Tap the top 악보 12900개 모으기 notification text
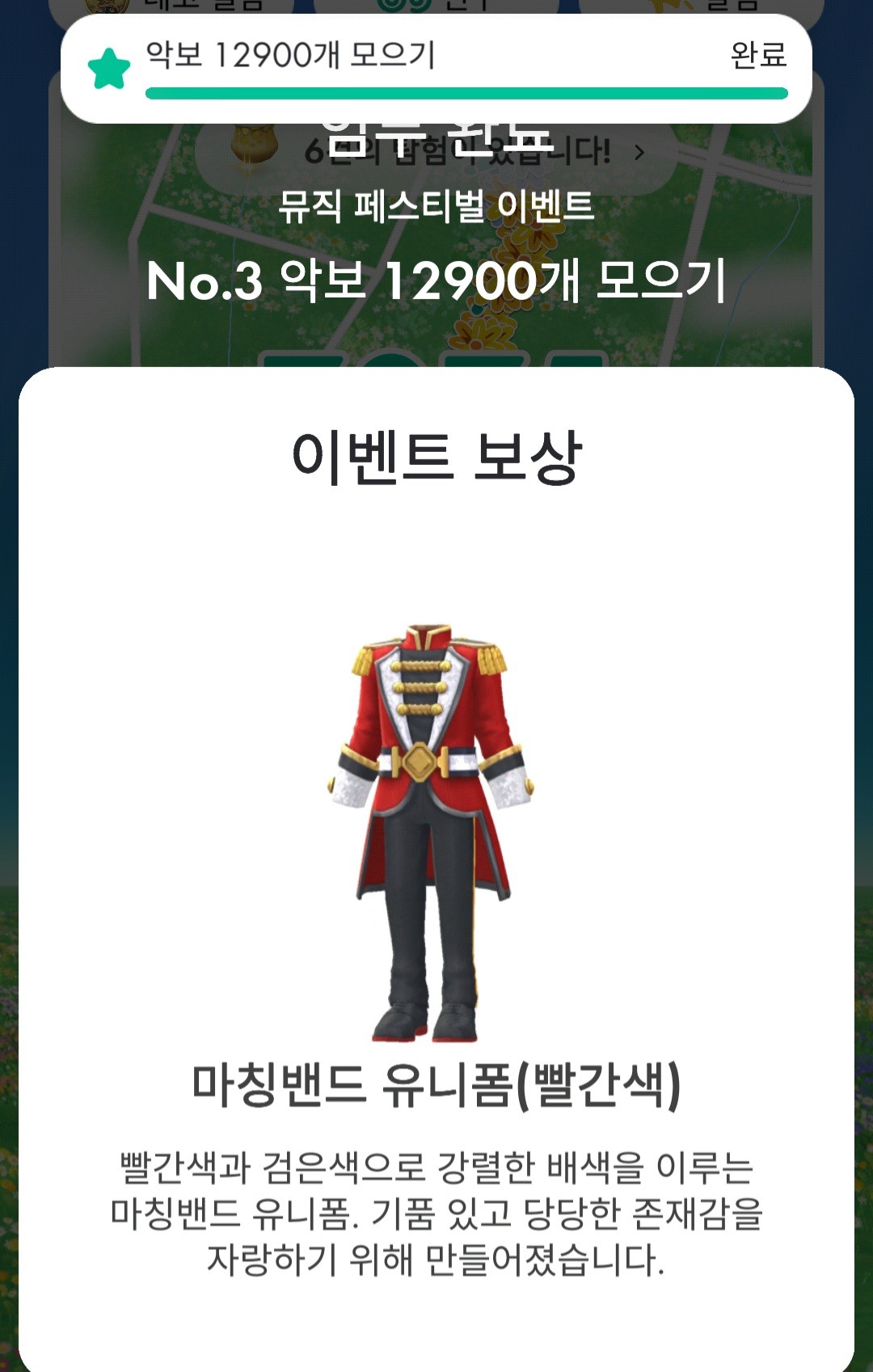This screenshot has width=873, height=1372. click(x=290, y=55)
